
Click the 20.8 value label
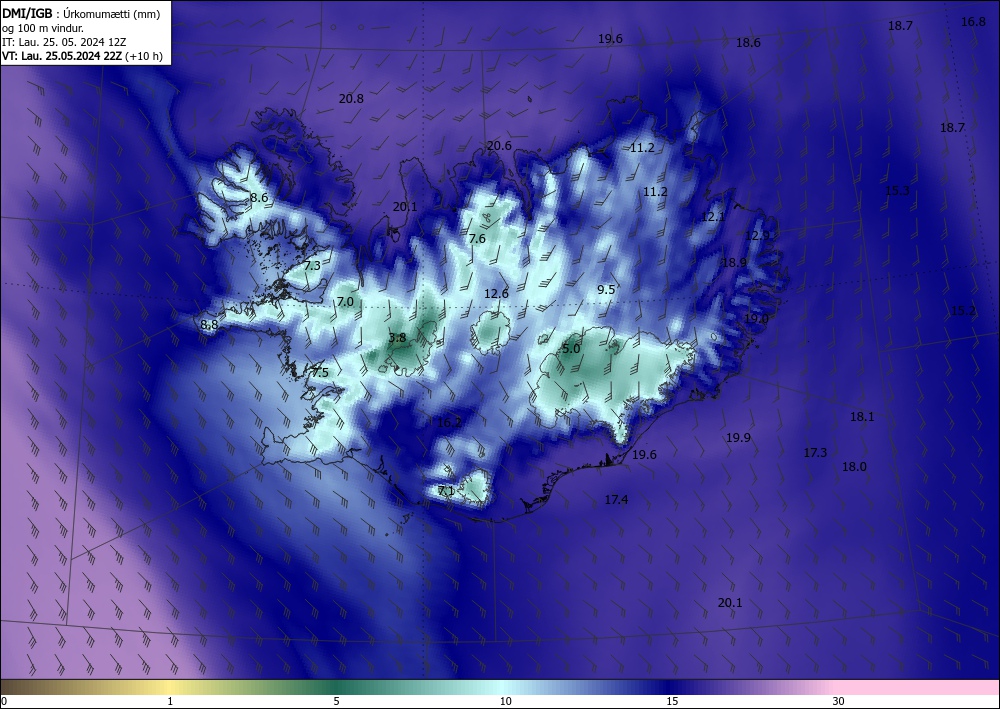351,99
